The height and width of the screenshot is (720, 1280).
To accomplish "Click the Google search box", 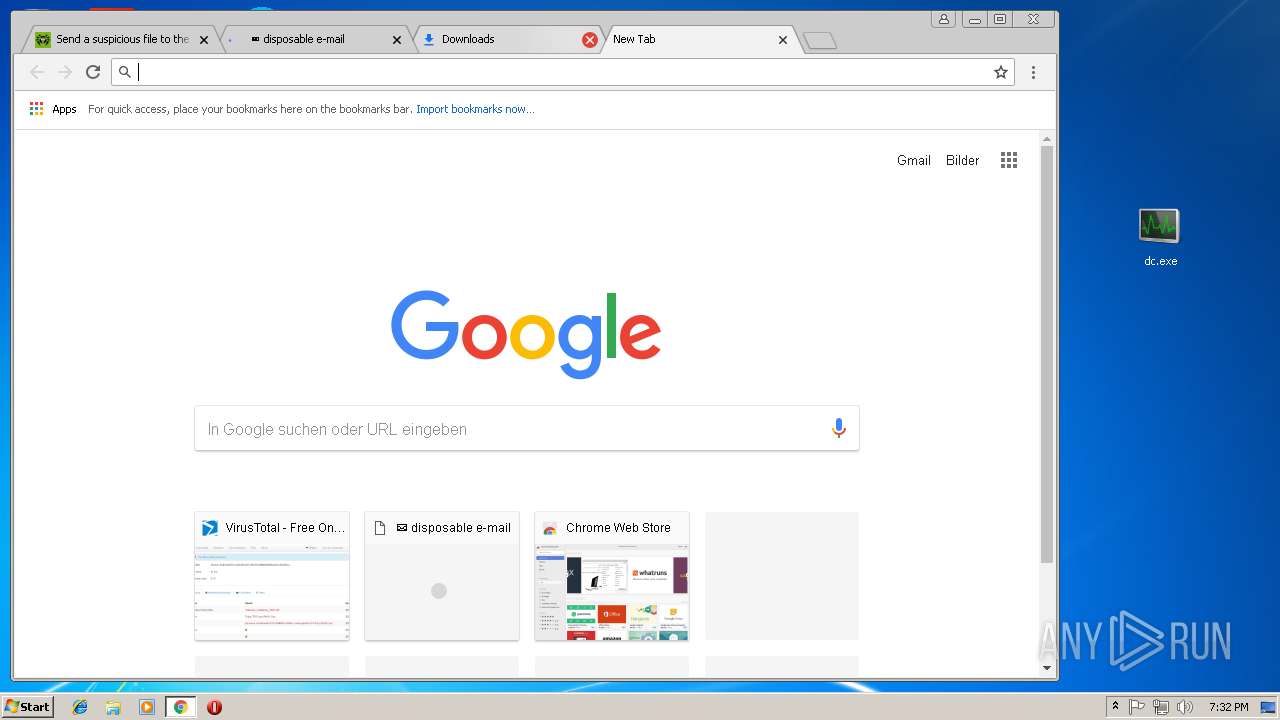I will (x=527, y=428).
